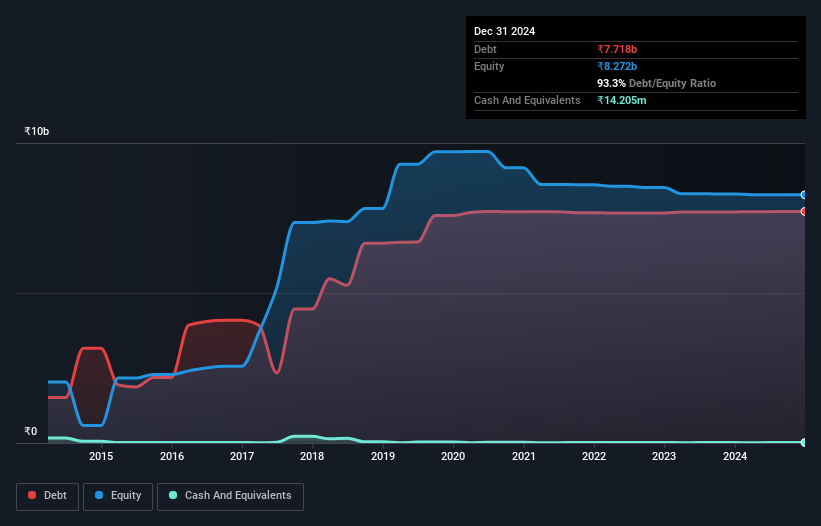821x526 pixels.
Task: Click the ₹7.718b debt value
Action: tap(617, 49)
